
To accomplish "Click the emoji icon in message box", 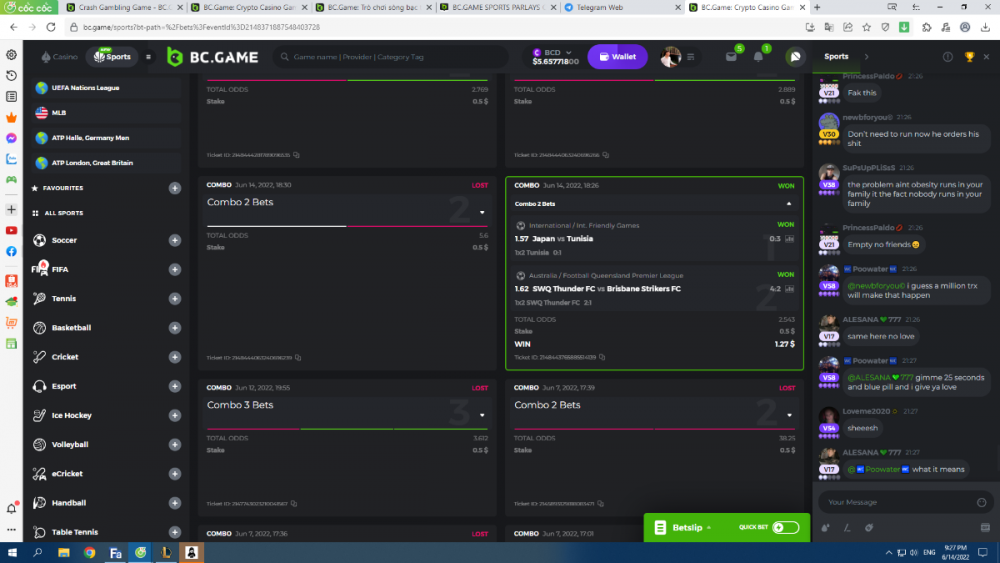I will click(x=983, y=502).
